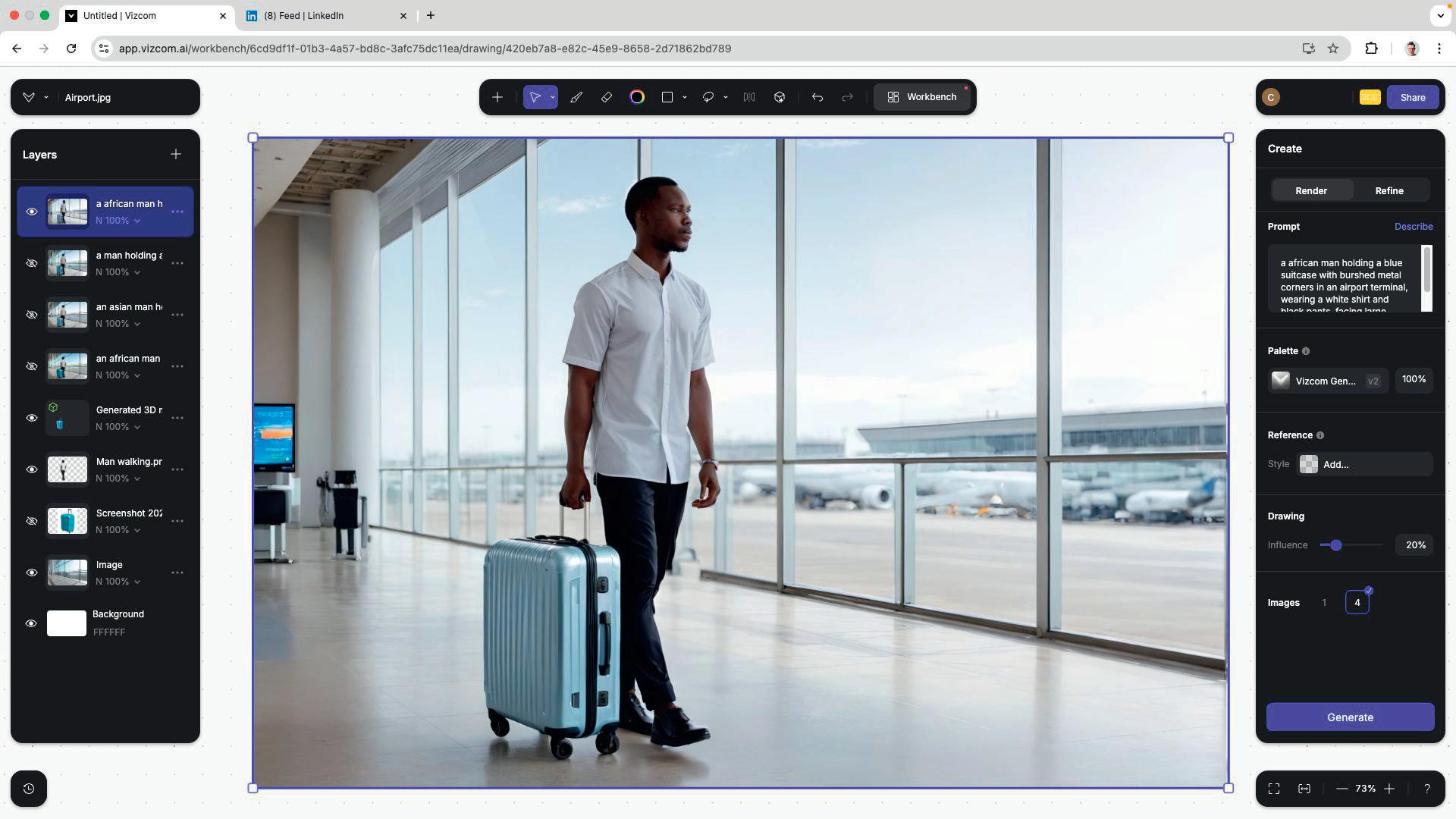1456x819 pixels.
Task: Click the fit-to-screen fullscreen icon
Action: (x=1274, y=789)
